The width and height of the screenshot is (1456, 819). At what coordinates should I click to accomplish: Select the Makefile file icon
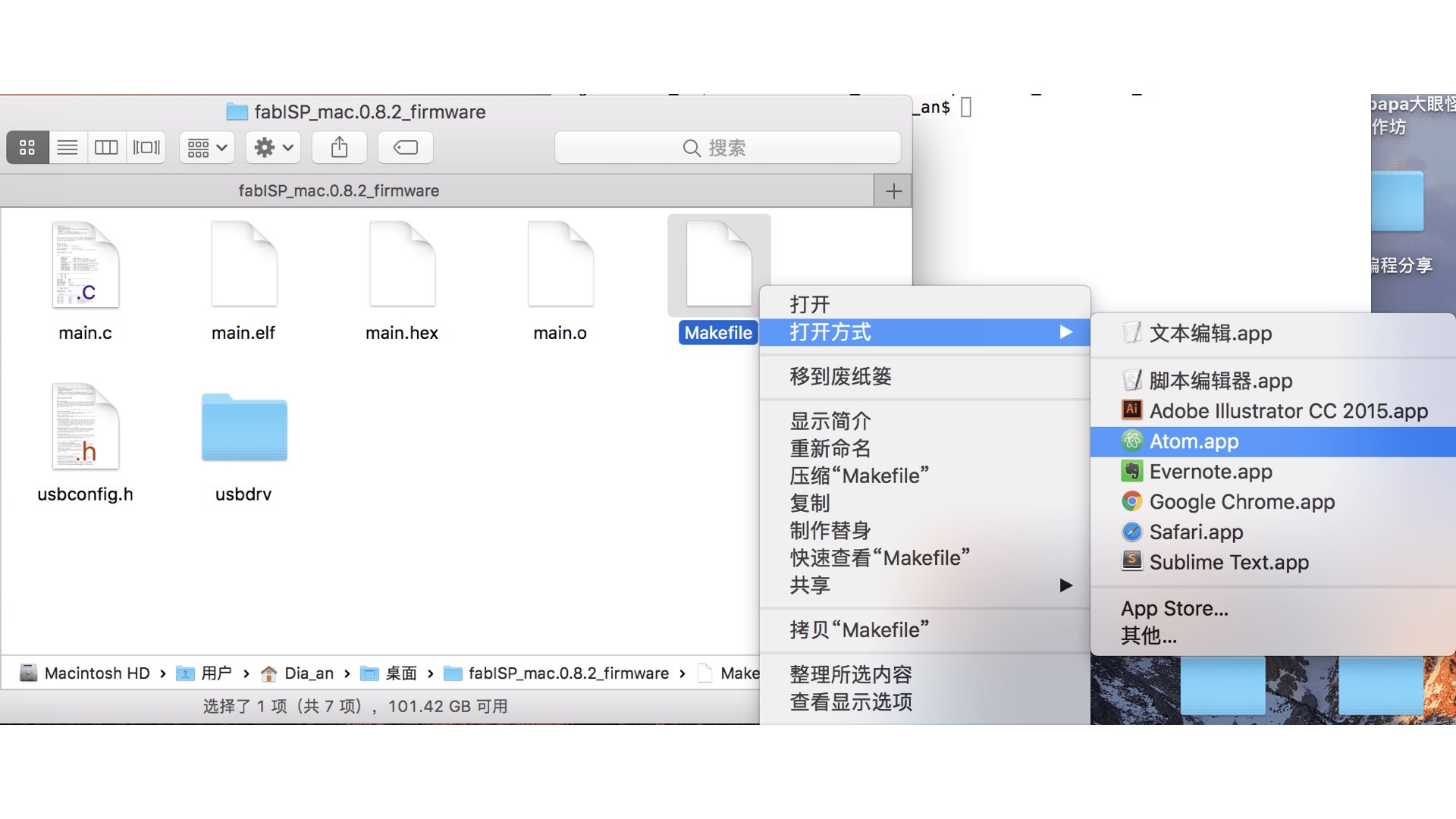718,264
